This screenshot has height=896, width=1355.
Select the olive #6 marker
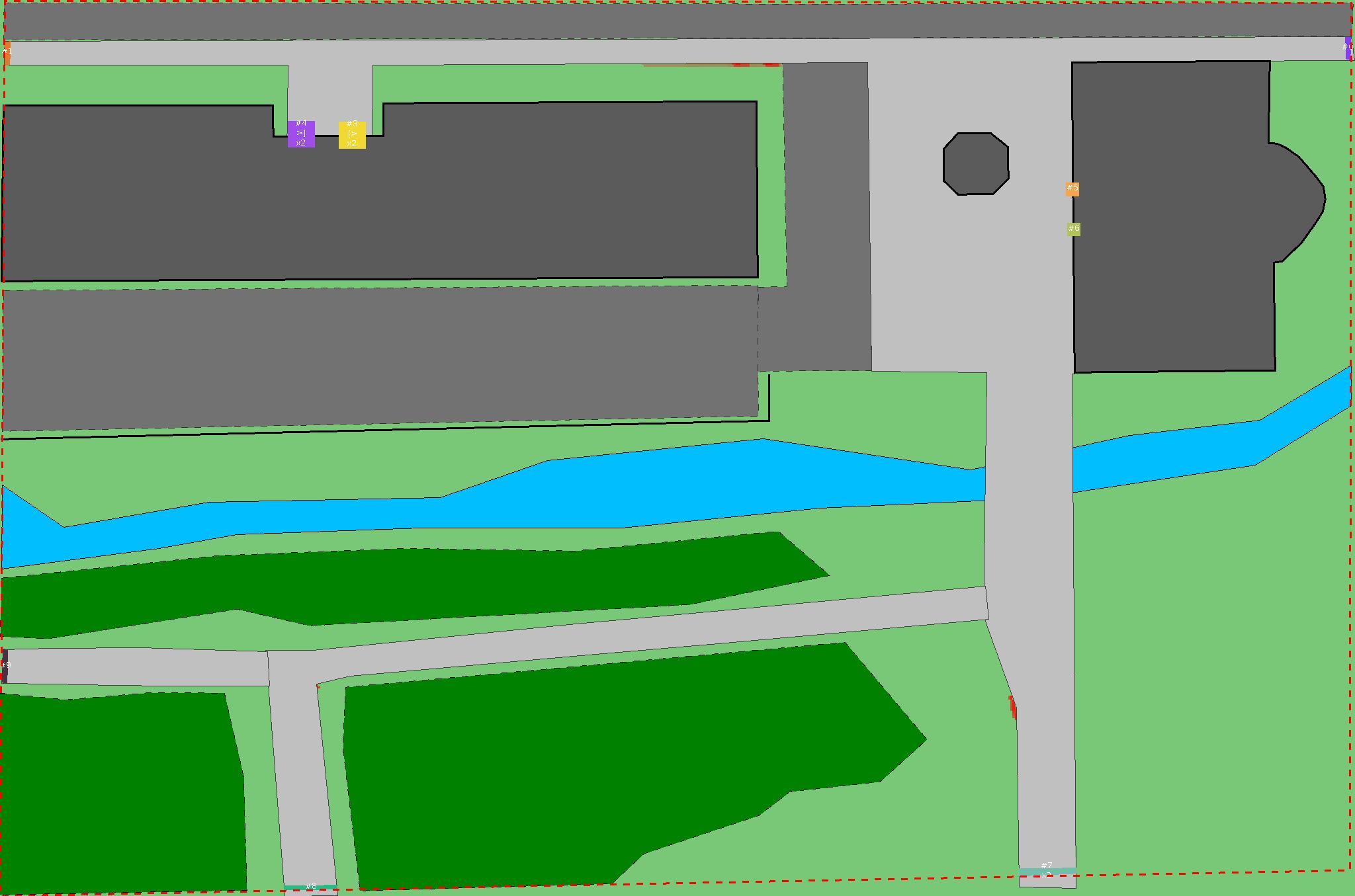[x=1074, y=229]
